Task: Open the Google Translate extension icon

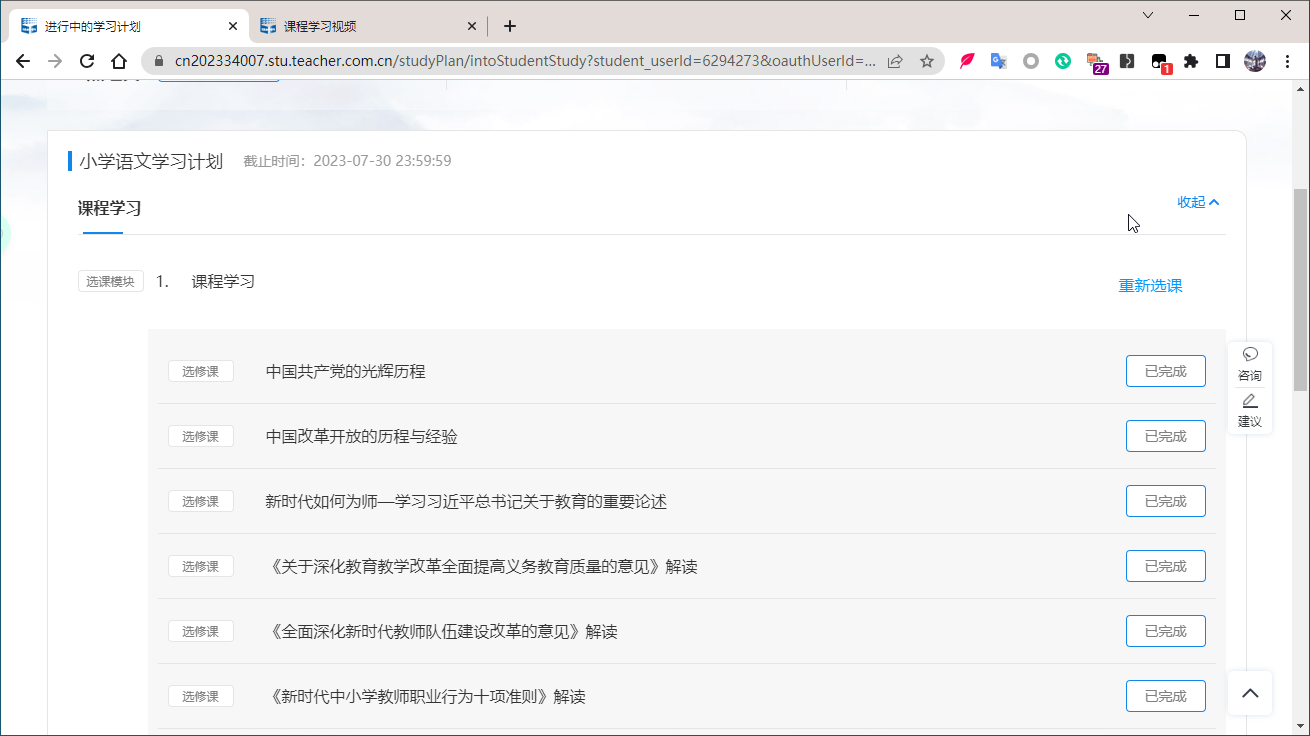Action: (998, 61)
